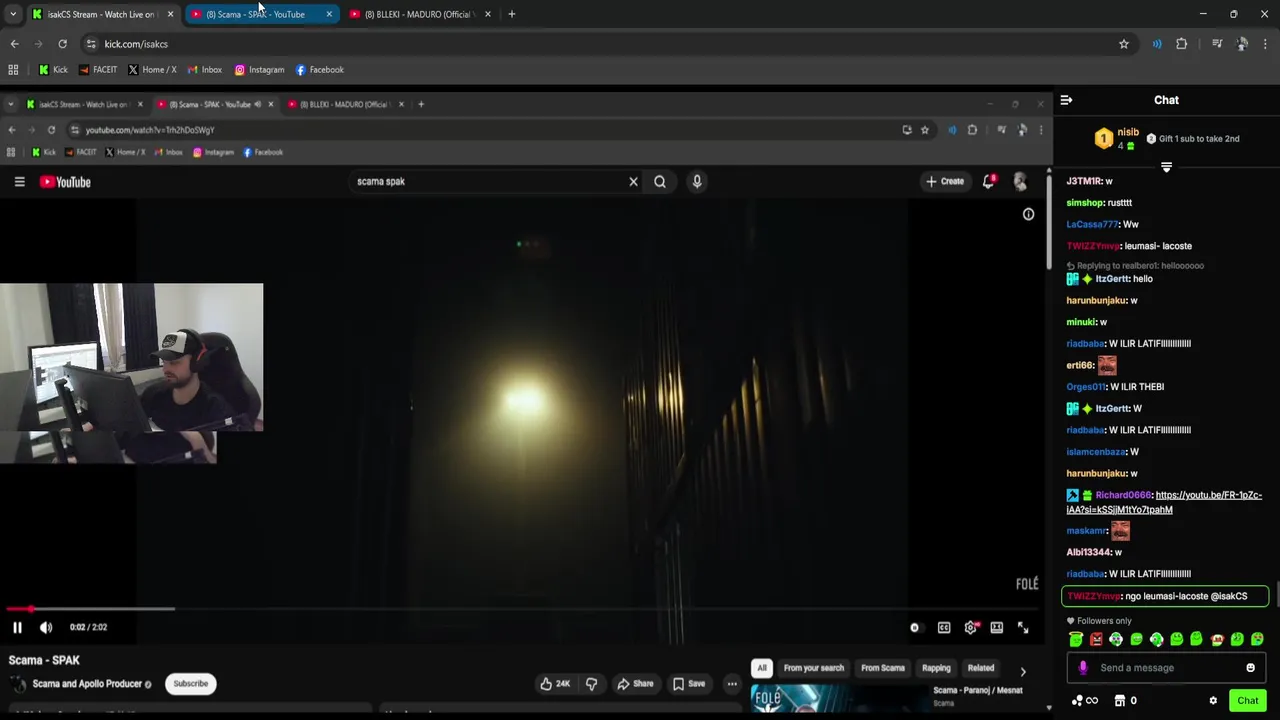This screenshot has width=1280, height=720.
Task: Select the 'Rapping' filter chip
Action: (936, 668)
